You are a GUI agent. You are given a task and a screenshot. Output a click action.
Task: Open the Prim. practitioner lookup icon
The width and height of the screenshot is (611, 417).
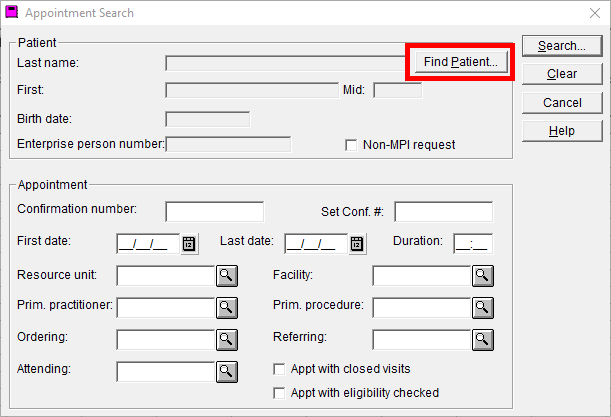226,308
